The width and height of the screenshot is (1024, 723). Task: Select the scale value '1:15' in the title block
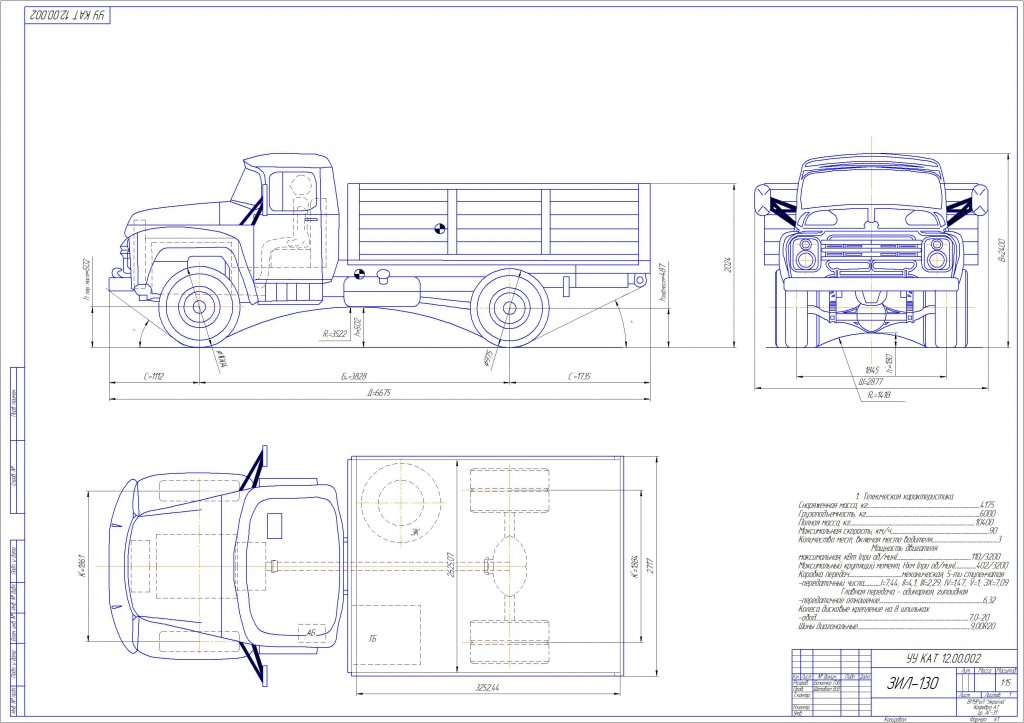(x=1006, y=682)
